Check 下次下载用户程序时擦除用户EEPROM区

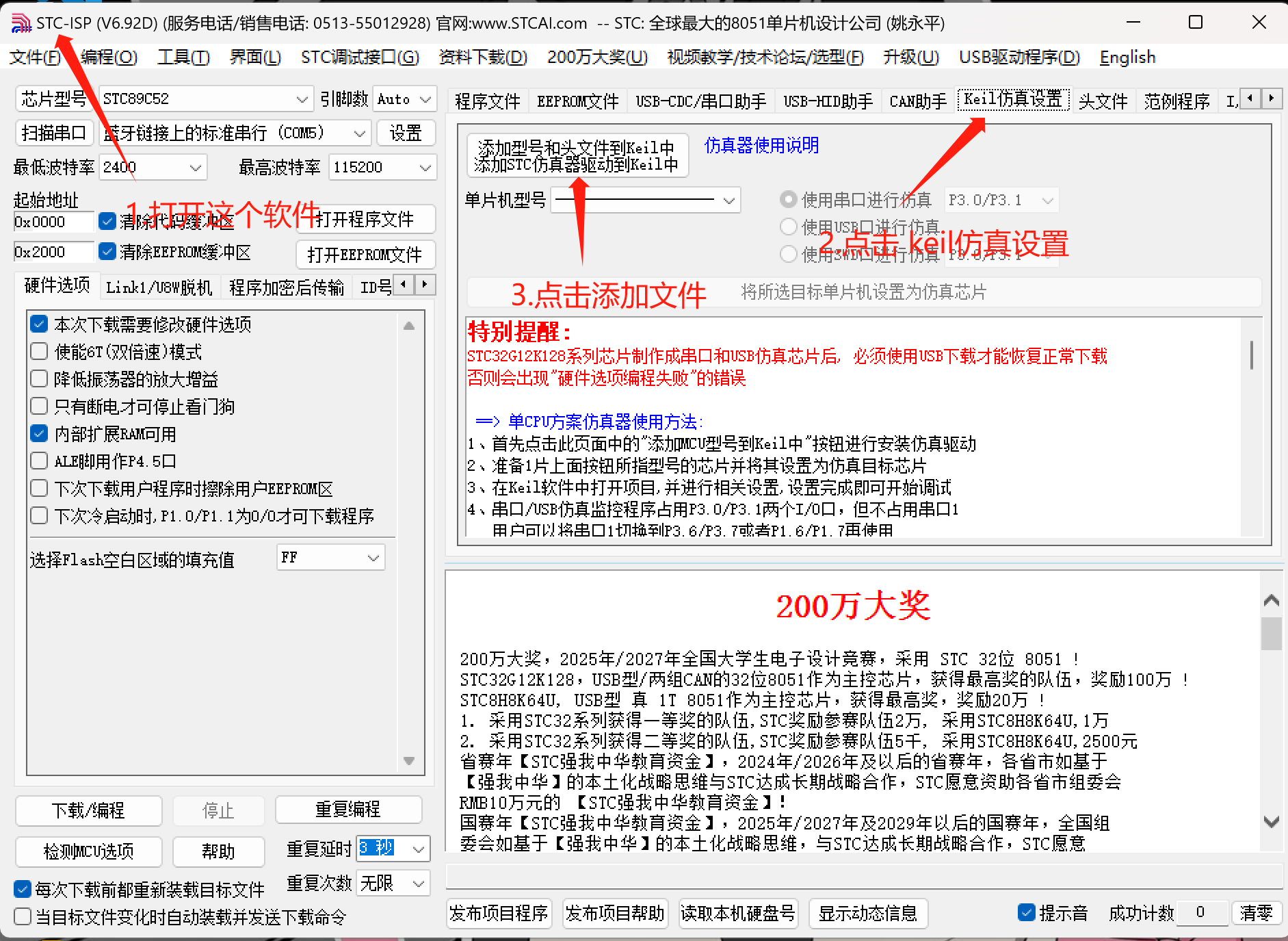(39, 488)
